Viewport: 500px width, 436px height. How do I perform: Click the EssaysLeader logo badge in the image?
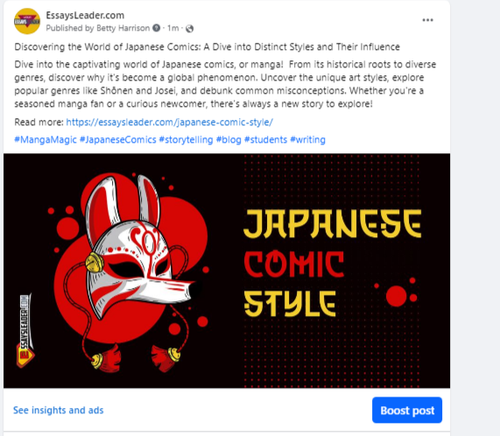coord(26,330)
